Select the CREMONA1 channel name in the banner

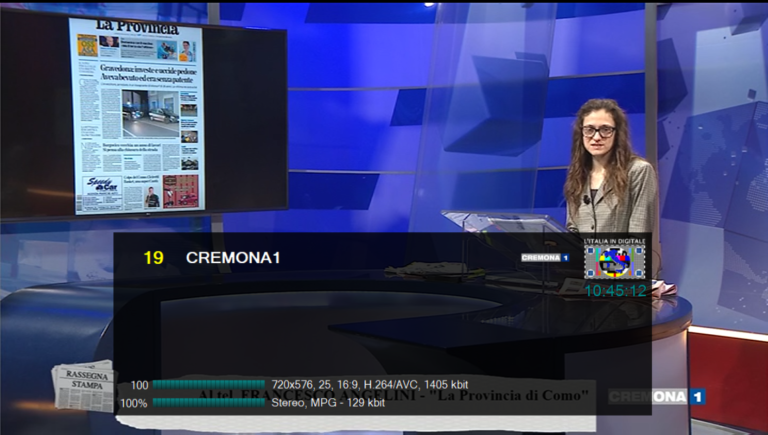(x=233, y=258)
